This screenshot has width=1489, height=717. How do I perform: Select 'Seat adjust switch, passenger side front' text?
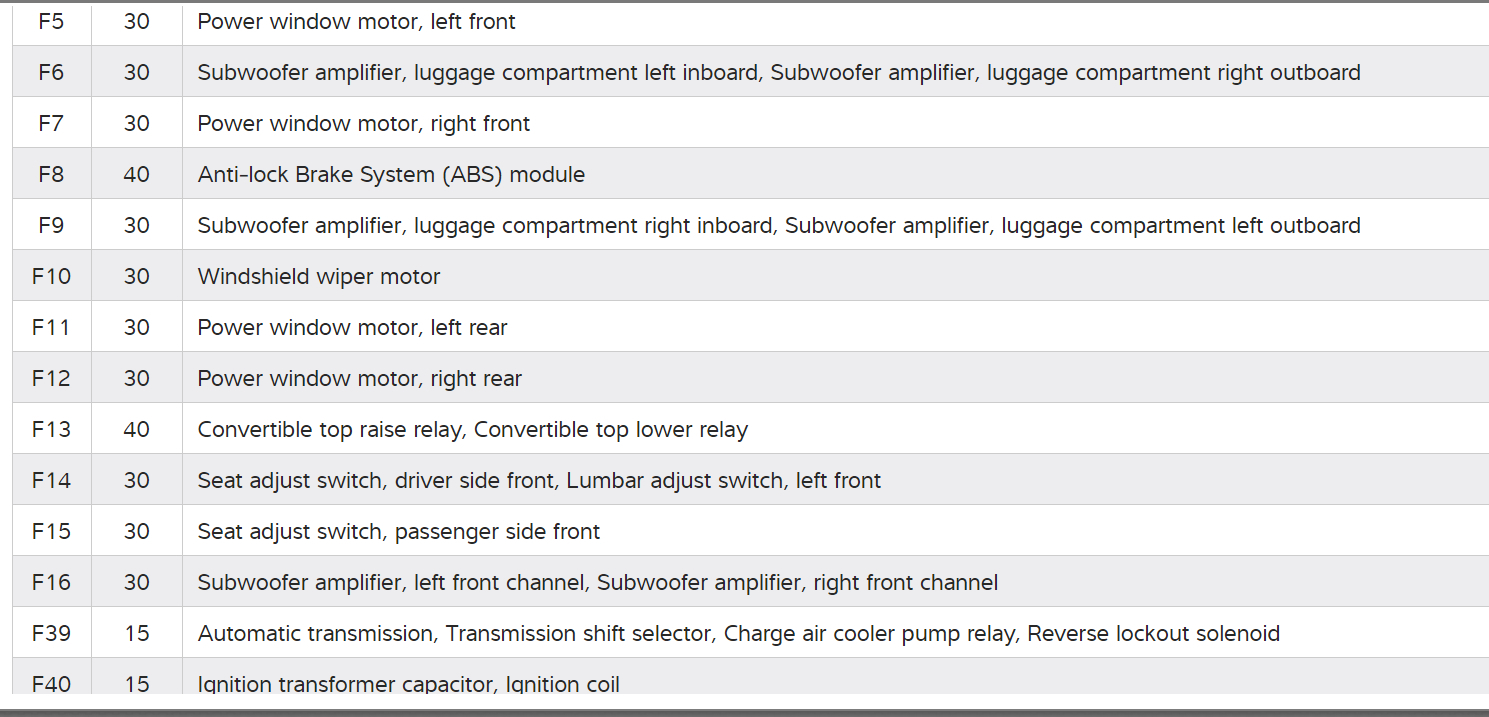398,531
